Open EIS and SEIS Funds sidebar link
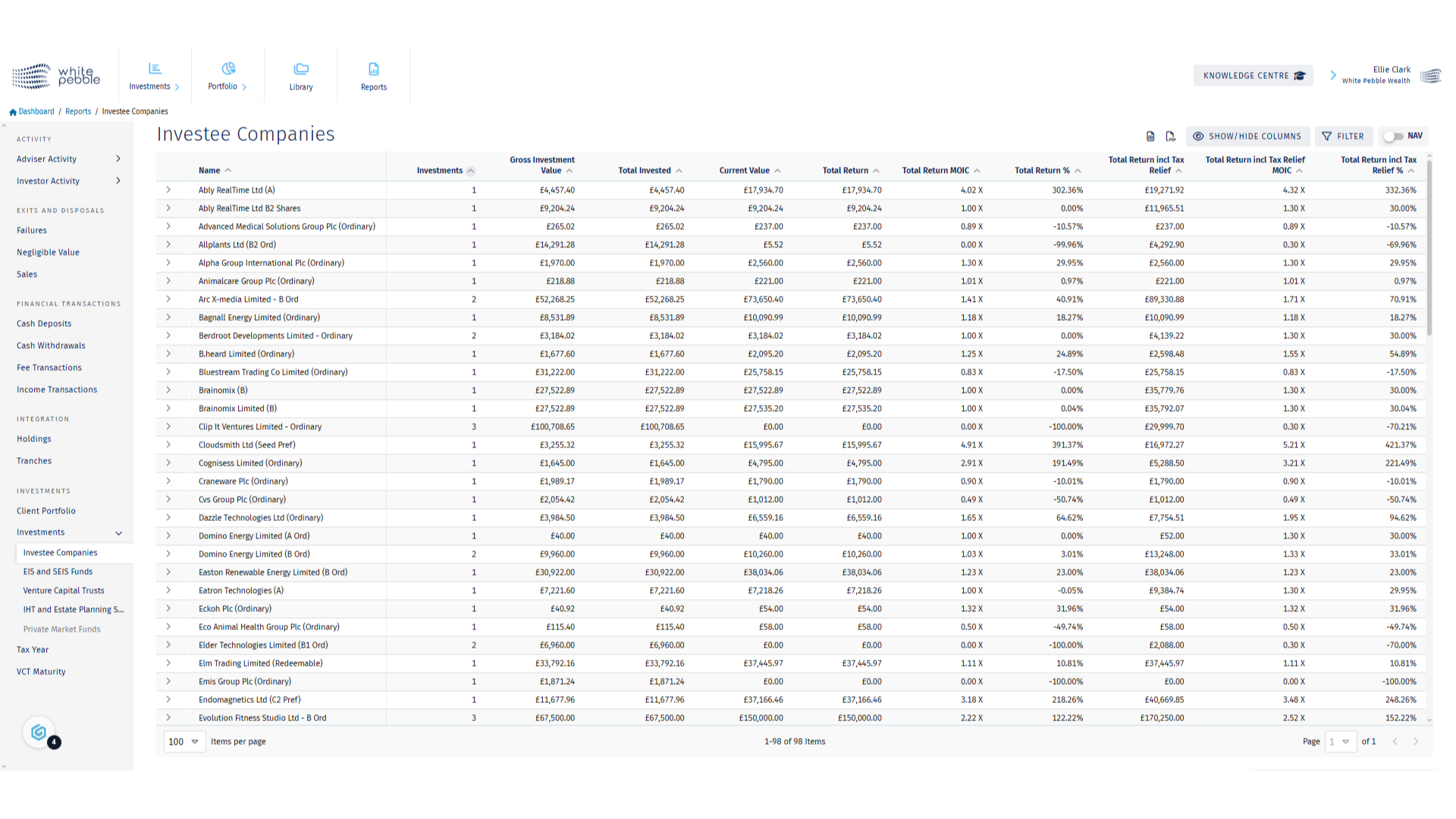Image resolution: width=1456 pixels, height=819 pixels. click(x=58, y=572)
